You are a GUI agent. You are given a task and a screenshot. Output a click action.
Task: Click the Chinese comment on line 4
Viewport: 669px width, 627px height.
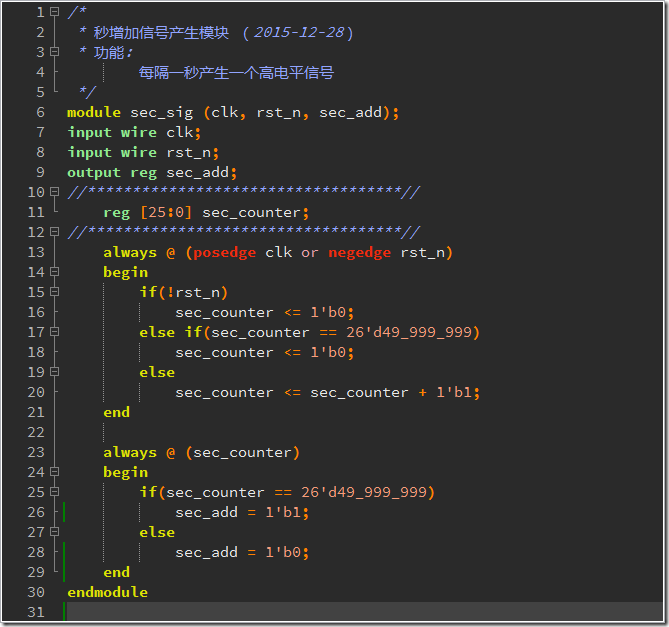(x=236, y=73)
